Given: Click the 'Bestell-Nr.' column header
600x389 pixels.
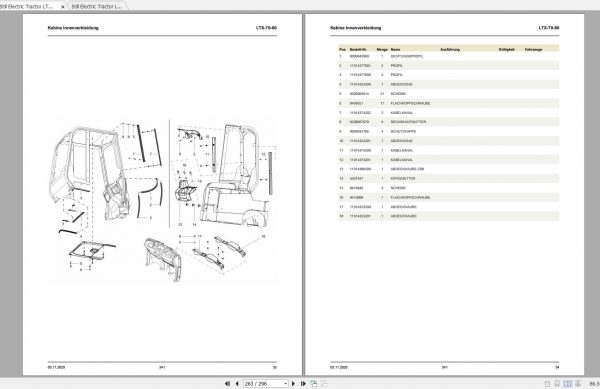Looking at the screenshot, I should (359, 49).
